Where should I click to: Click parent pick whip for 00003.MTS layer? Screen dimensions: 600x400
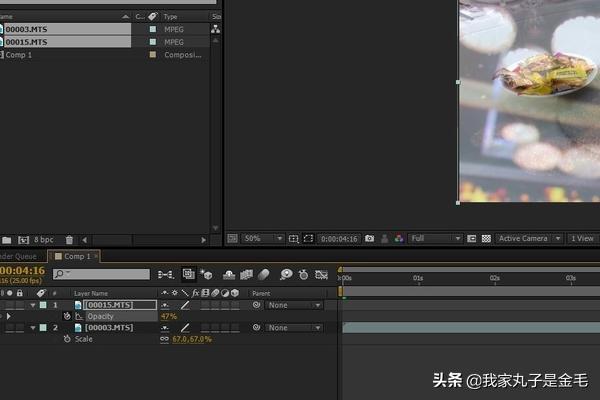tap(256, 328)
